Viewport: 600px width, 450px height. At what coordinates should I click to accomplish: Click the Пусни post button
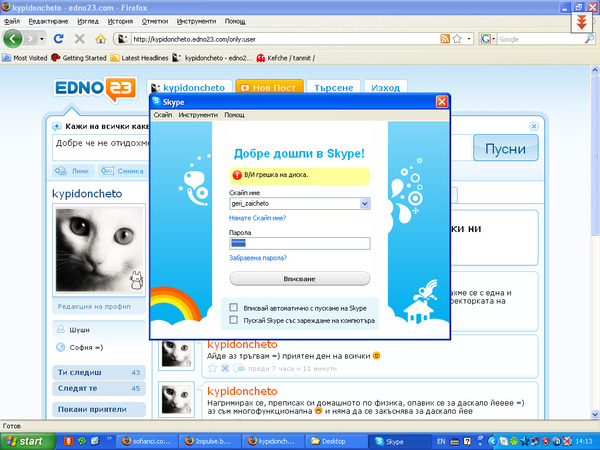click(x=505, y=148)
